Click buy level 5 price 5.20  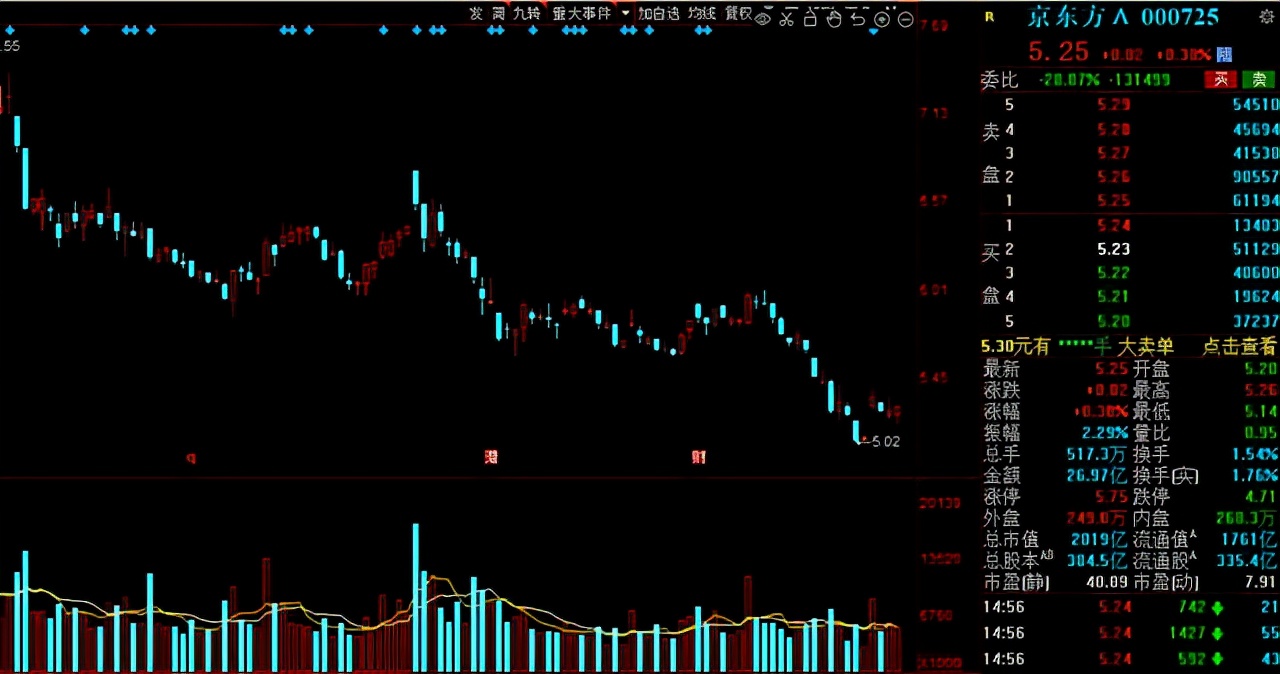[1113, 321]
